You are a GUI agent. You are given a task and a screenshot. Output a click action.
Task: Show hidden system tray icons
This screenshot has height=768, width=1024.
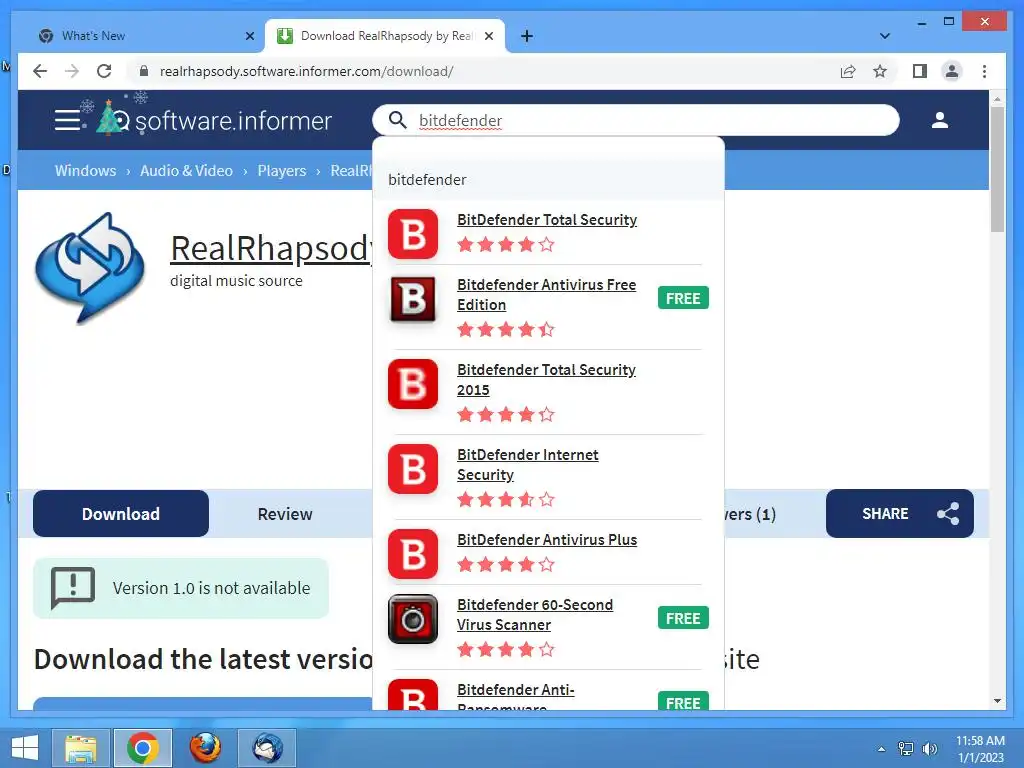click(882, 749)
